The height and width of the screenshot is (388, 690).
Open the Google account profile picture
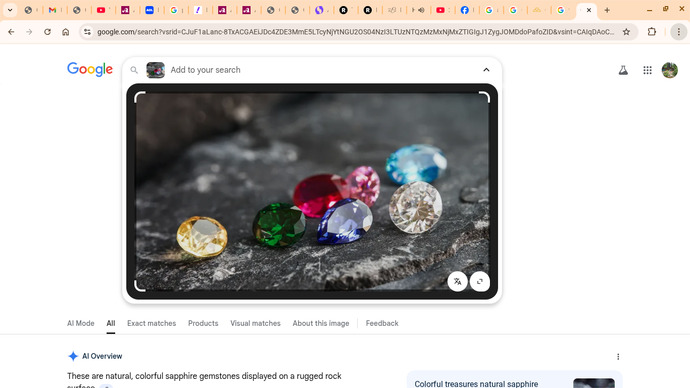[670, 70]
